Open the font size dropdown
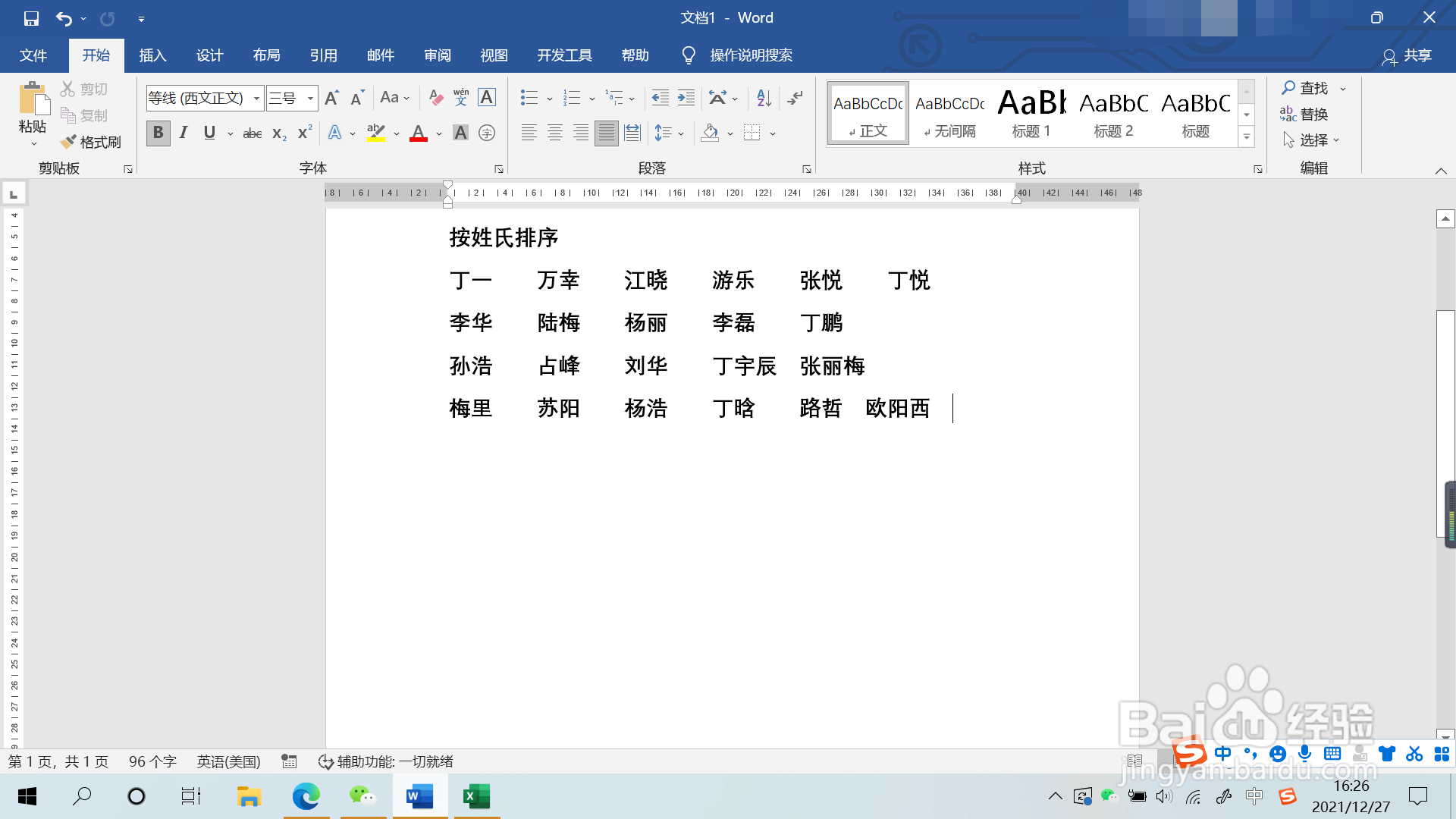Screen dimensions: 1456x819 310,98
